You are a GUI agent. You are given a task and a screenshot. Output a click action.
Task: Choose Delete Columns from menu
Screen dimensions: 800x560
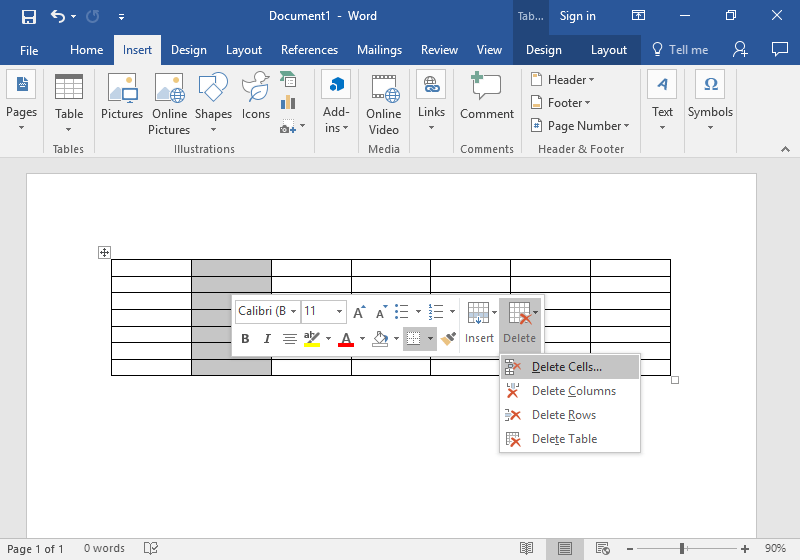pos(570,391)
